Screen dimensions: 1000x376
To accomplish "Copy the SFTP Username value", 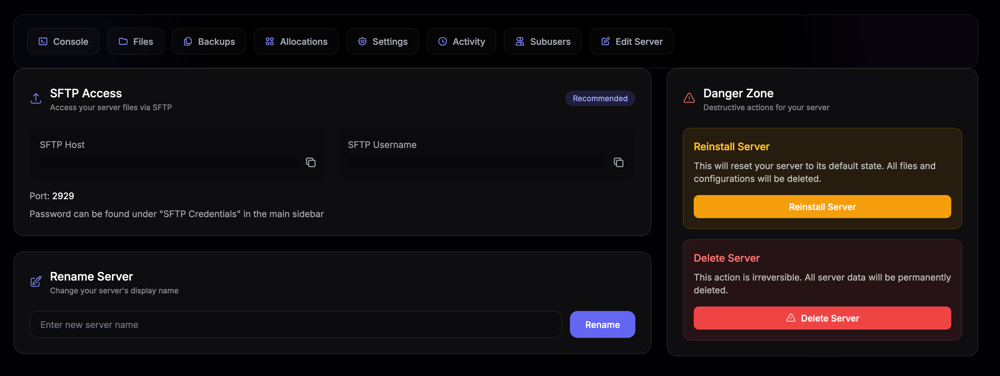I will (619, 163).
